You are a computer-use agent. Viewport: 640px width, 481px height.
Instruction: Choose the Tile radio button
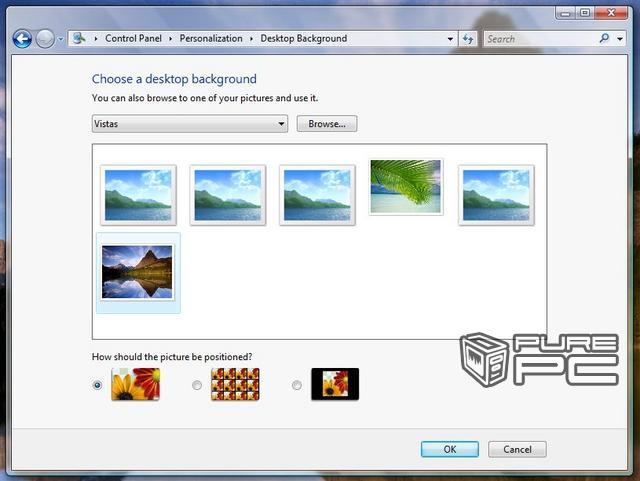coord(197,385)
